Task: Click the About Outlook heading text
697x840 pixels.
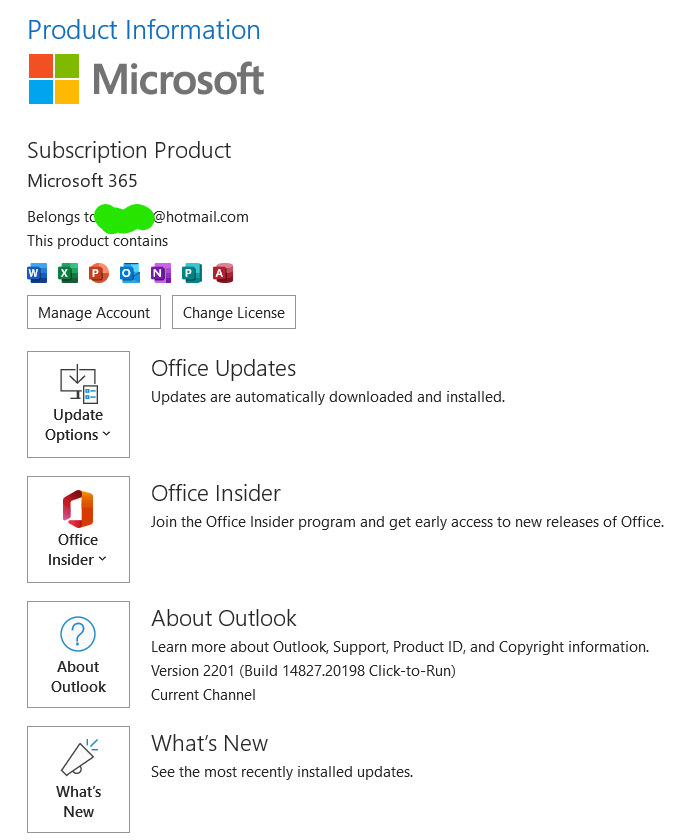Action: [x=224, y=618]
